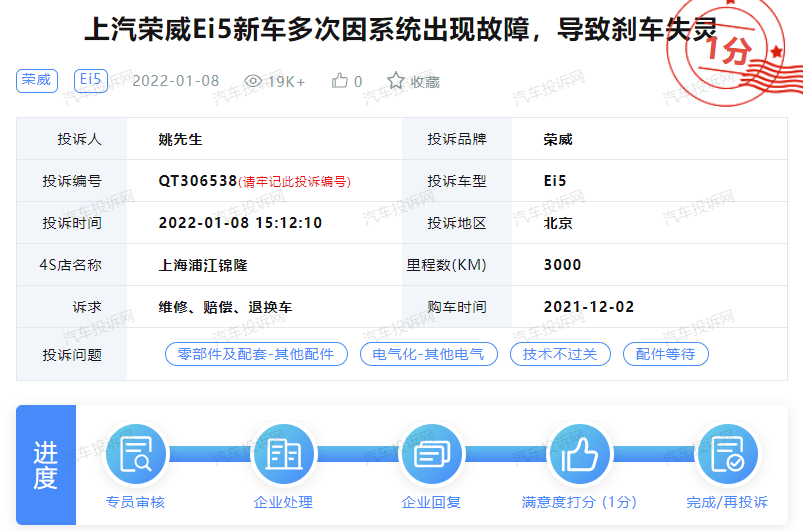Click the 维修、赔偿、退换车 demand text

coord(225,307)
